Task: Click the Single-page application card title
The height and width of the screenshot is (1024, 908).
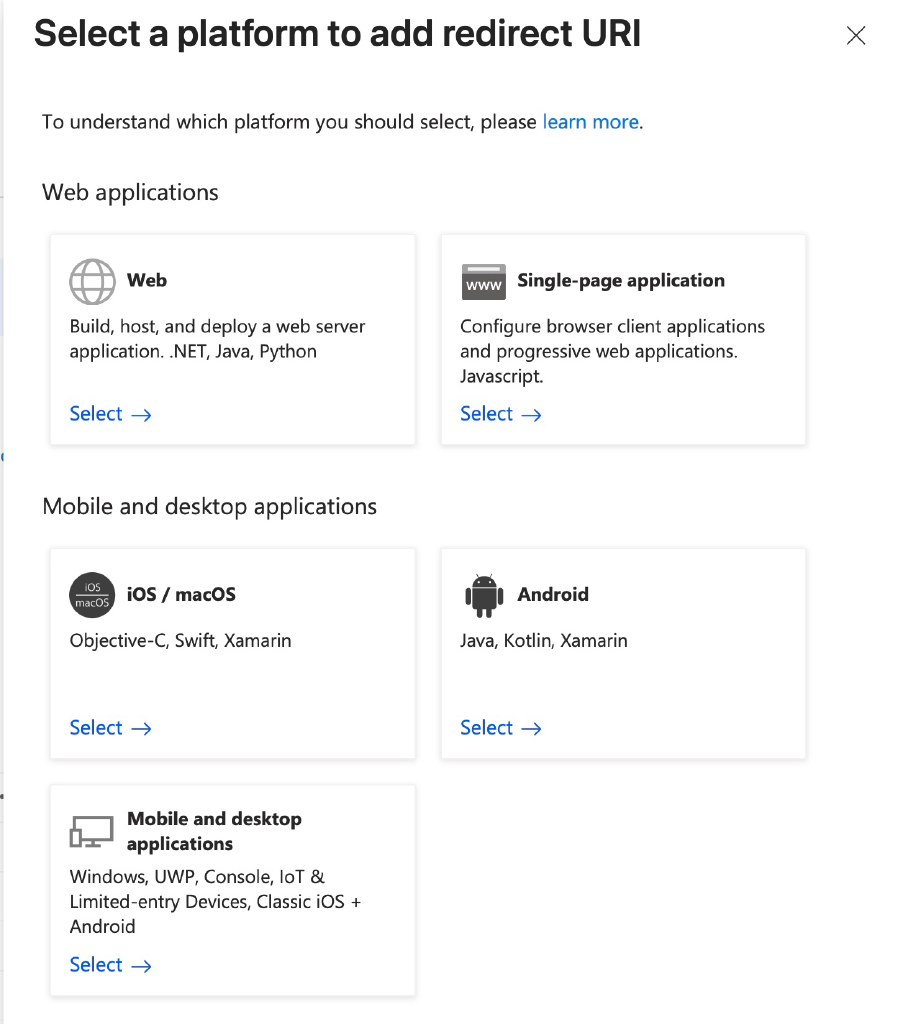Action: pyautogui.click(x=621, y=281)
